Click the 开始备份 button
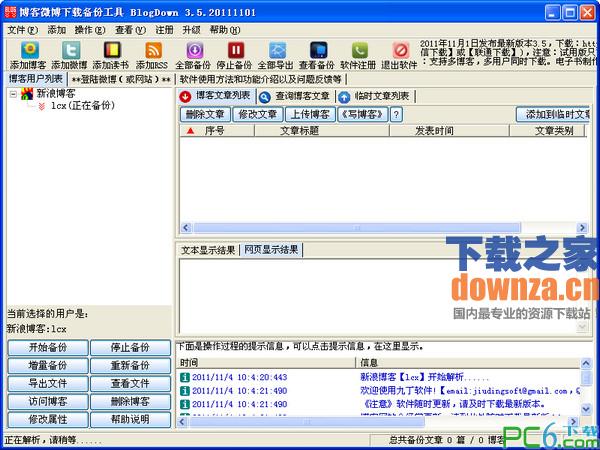Viewport: 600px width, 450px height. (48, 348)
